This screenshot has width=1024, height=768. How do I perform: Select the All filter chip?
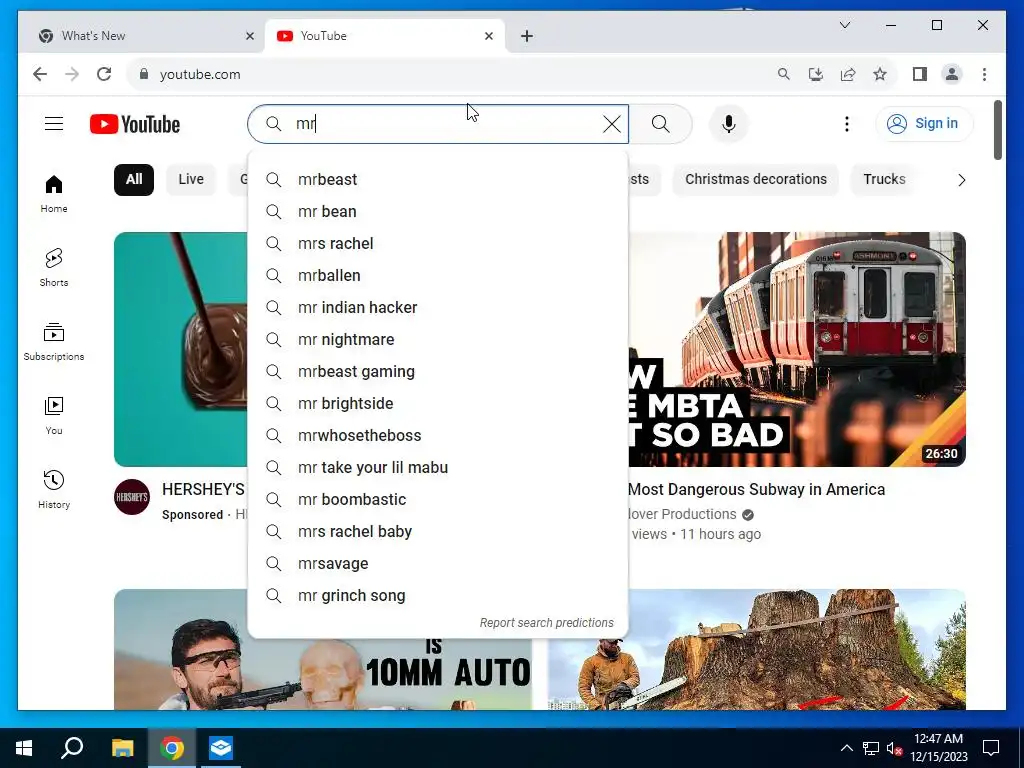point(134,180)
